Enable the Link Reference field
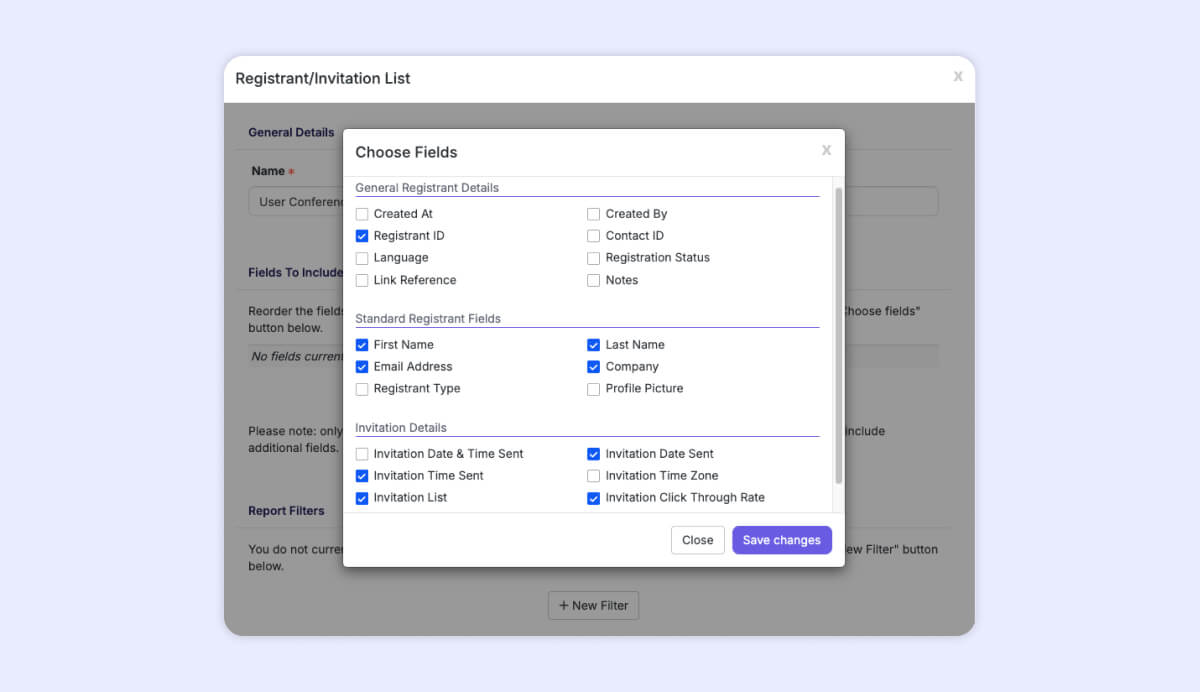The width and height of the screenshot is (1200, 692). click(x=362, y=280)
